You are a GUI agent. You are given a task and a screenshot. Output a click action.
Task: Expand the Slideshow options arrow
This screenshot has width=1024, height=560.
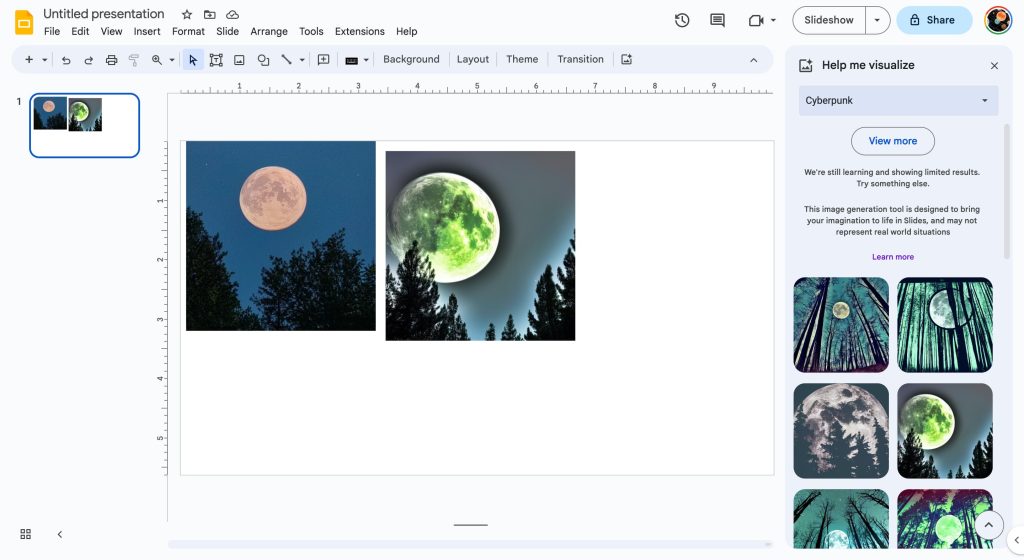coord(877,20)
